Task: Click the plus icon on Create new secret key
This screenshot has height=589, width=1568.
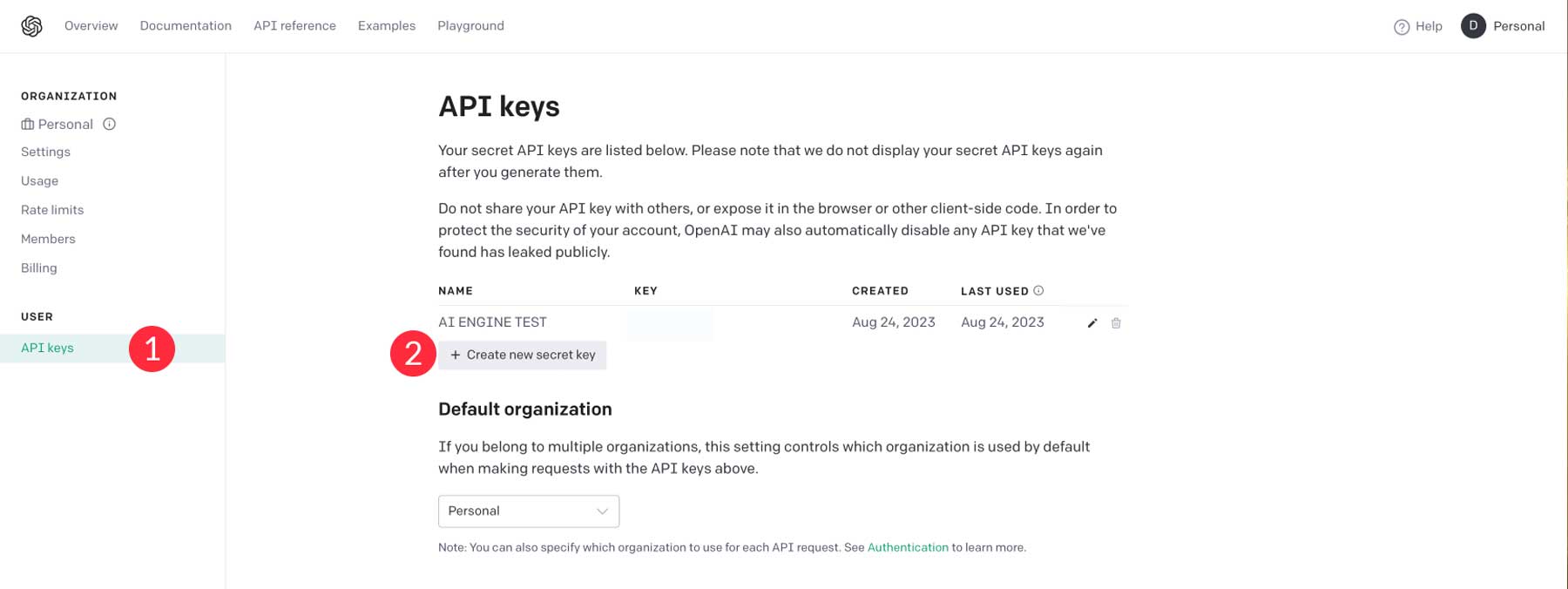Action: coord(455,354)
